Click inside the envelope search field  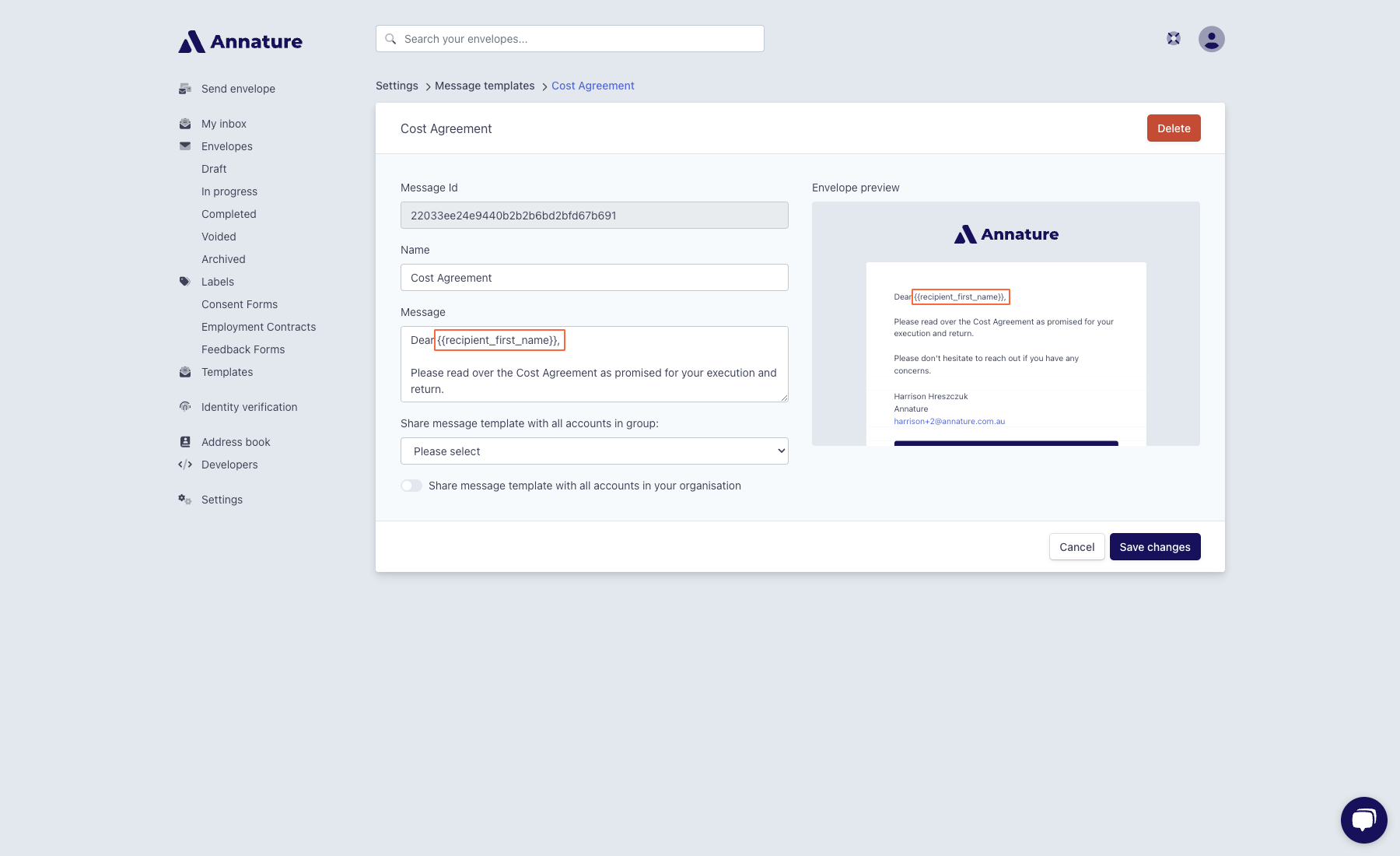[x=569, y=38]
